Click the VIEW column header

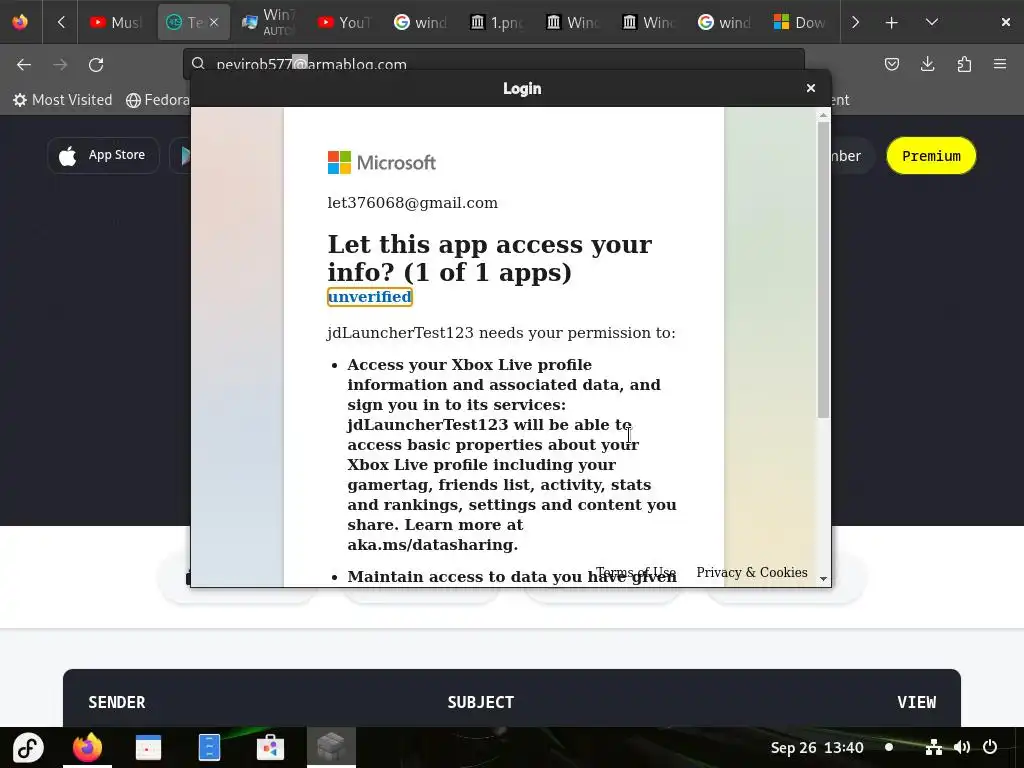point(916,702)
